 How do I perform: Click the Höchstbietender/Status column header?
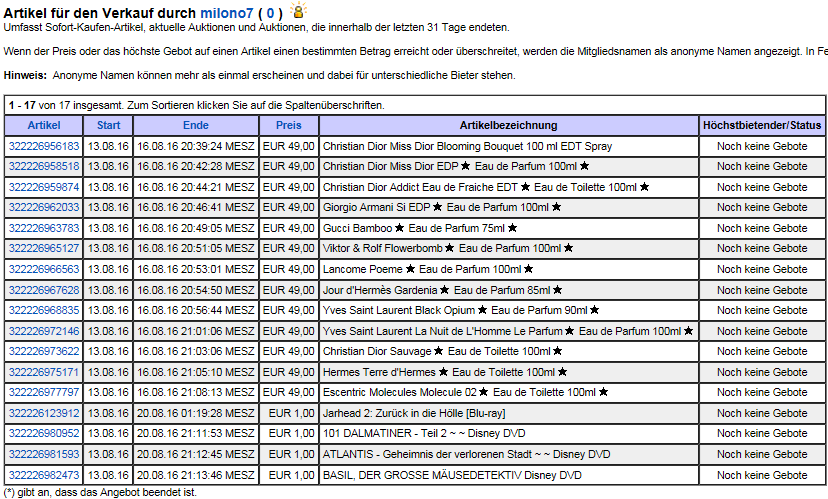click(x=762, y=125)
